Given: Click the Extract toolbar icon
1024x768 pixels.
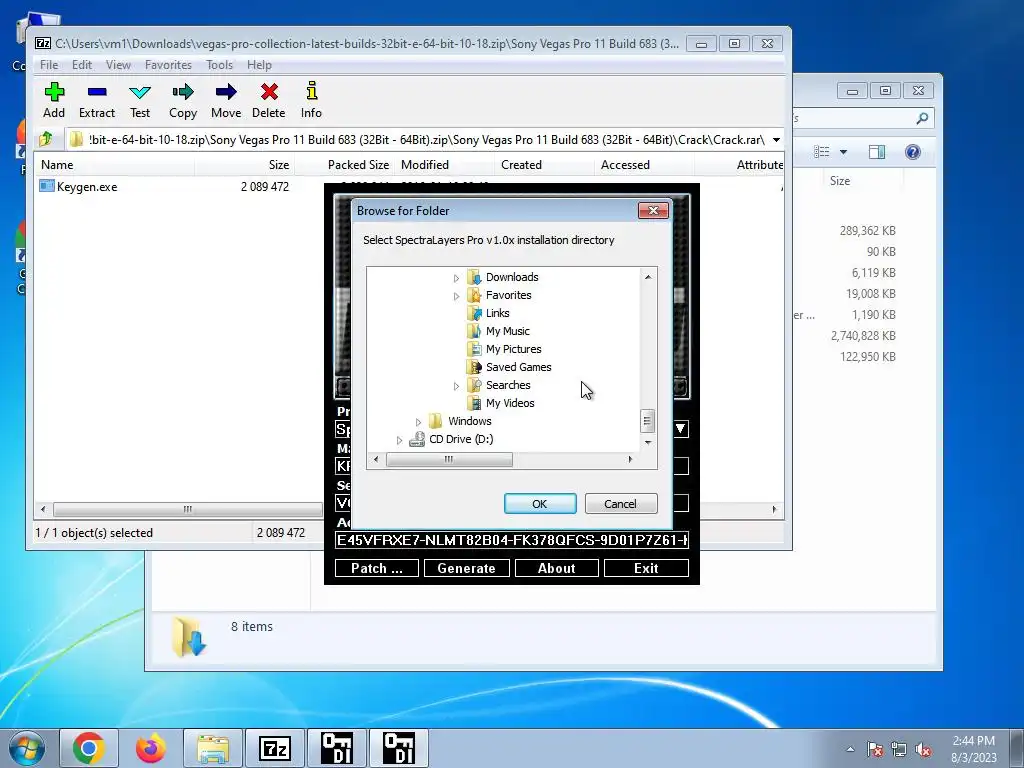Looking at the screenshot, I should (x=97, y=101).
